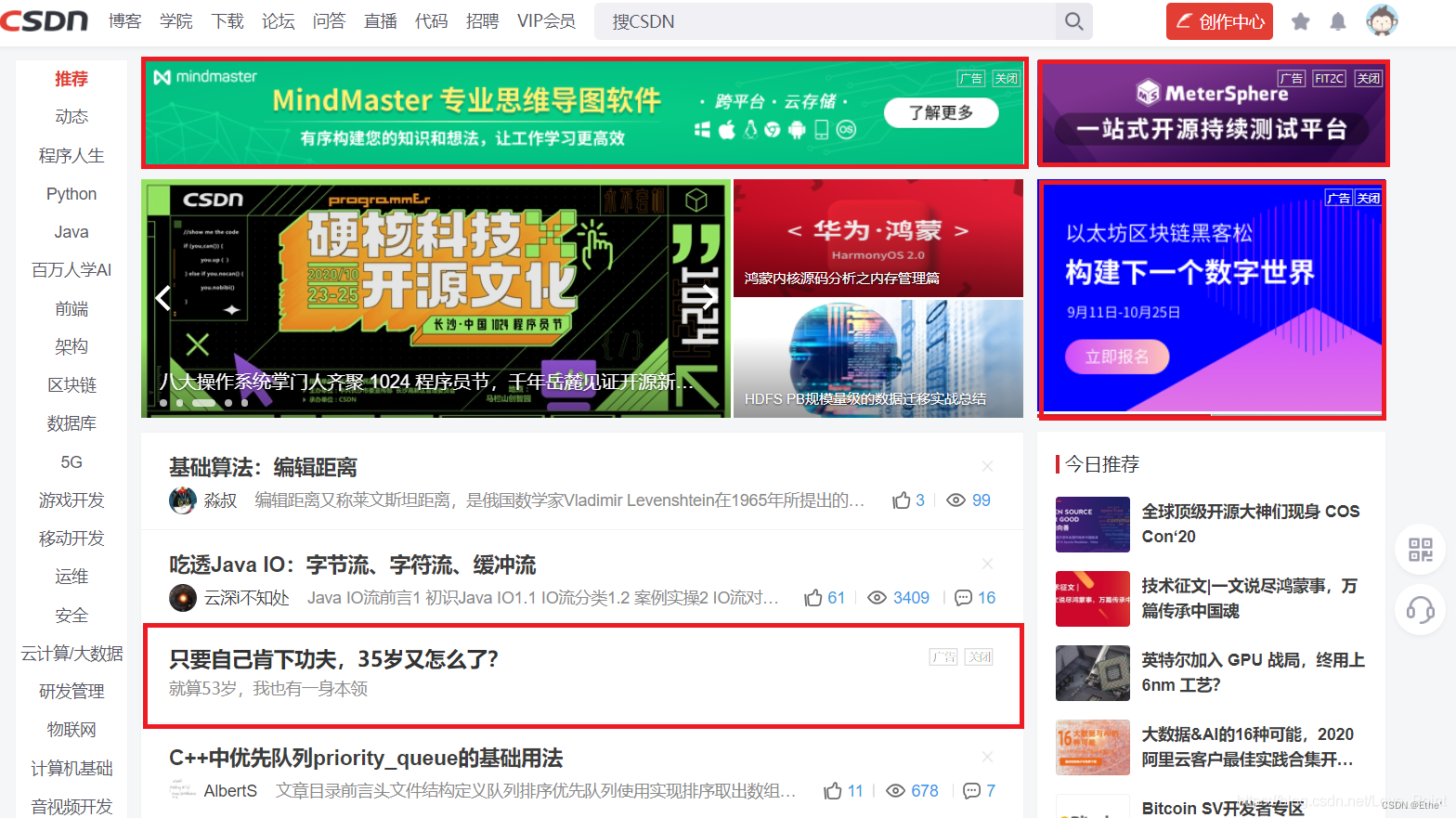Select 程序人生 sidebar category
The width and height of the screenshot is (1456, 818).
coord(71,155)
